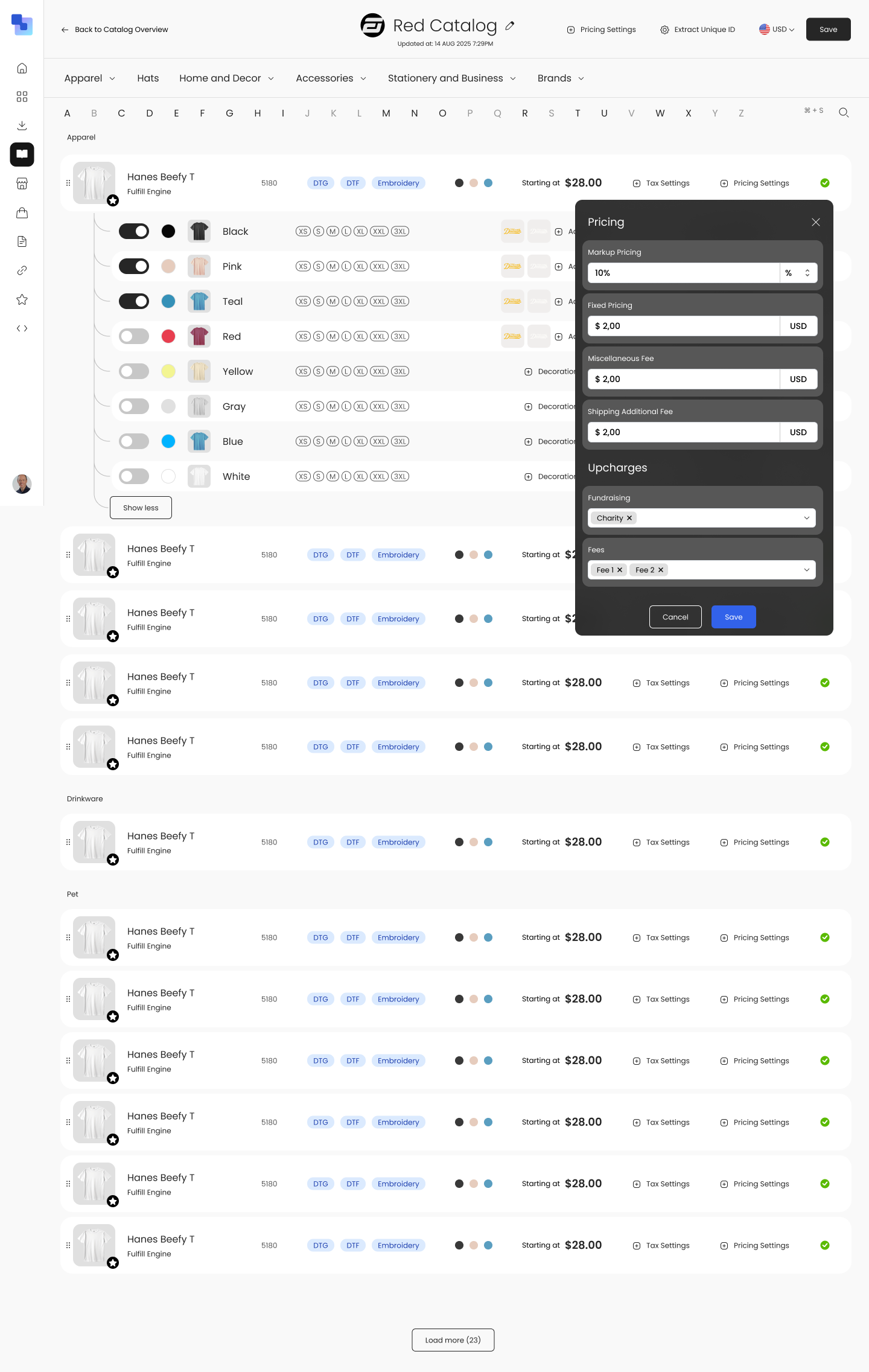Open the Fundraising dropdown
Image resolution: width=869 pixels, height=1372 pixels.
pos(702,518)
